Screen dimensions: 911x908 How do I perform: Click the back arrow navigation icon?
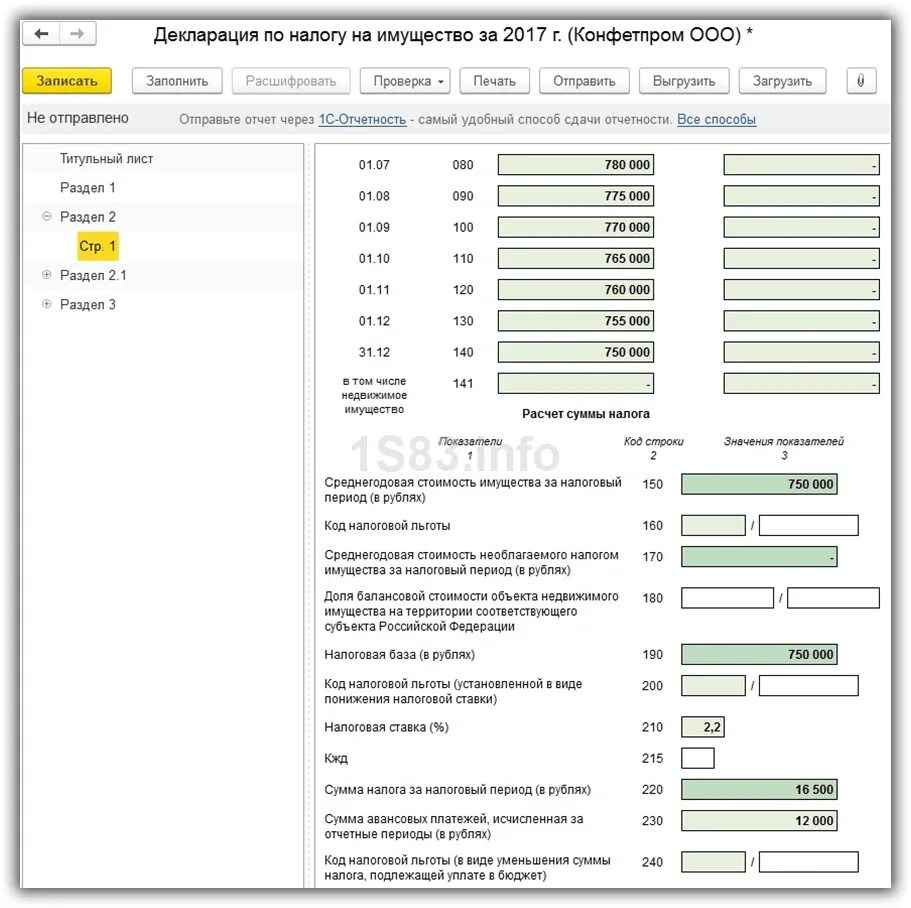pyautogui.click(x=41, y=34)
